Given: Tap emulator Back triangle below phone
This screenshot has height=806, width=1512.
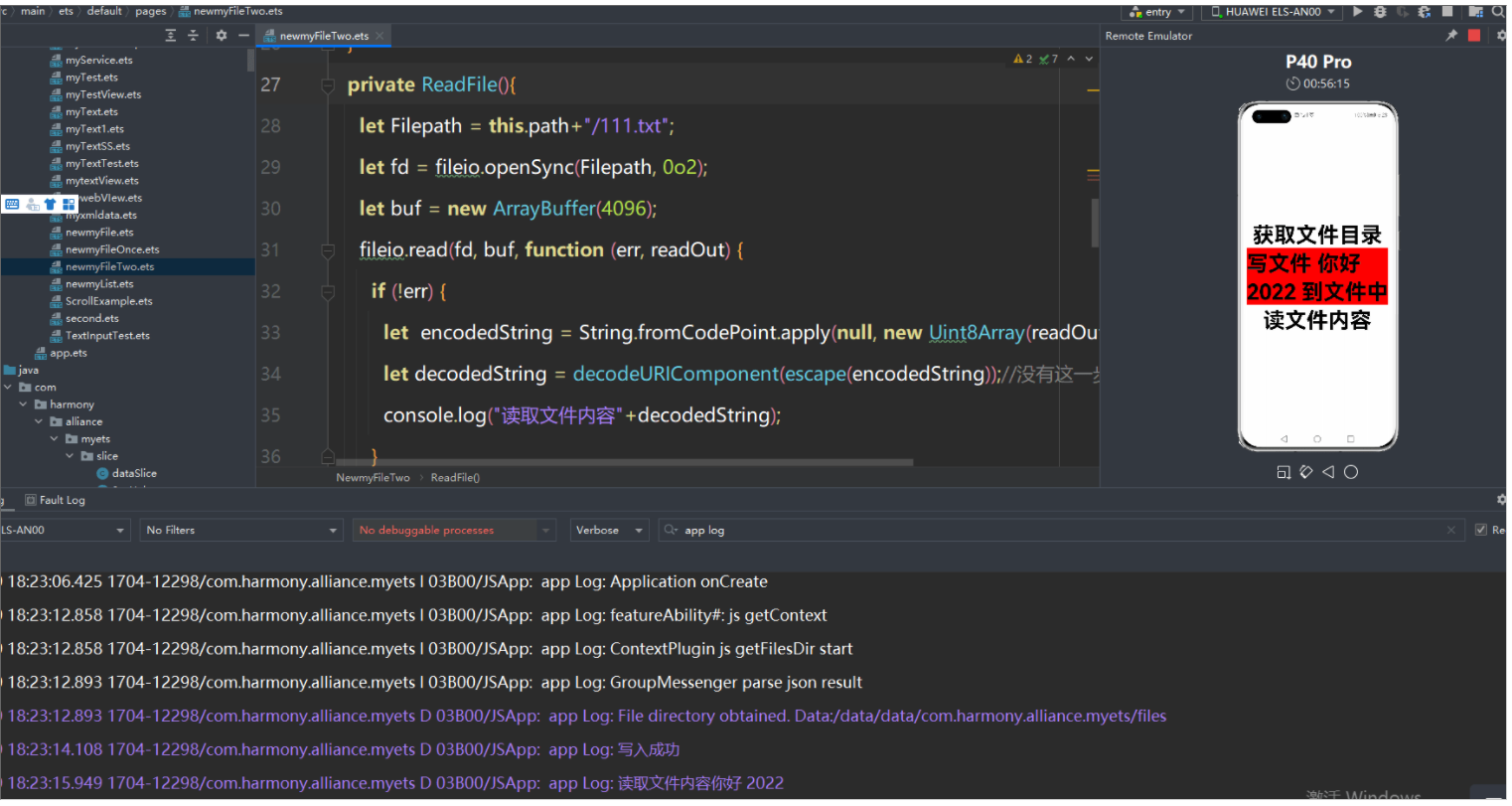Looking at the screenshot, I should click(1328, 472).
